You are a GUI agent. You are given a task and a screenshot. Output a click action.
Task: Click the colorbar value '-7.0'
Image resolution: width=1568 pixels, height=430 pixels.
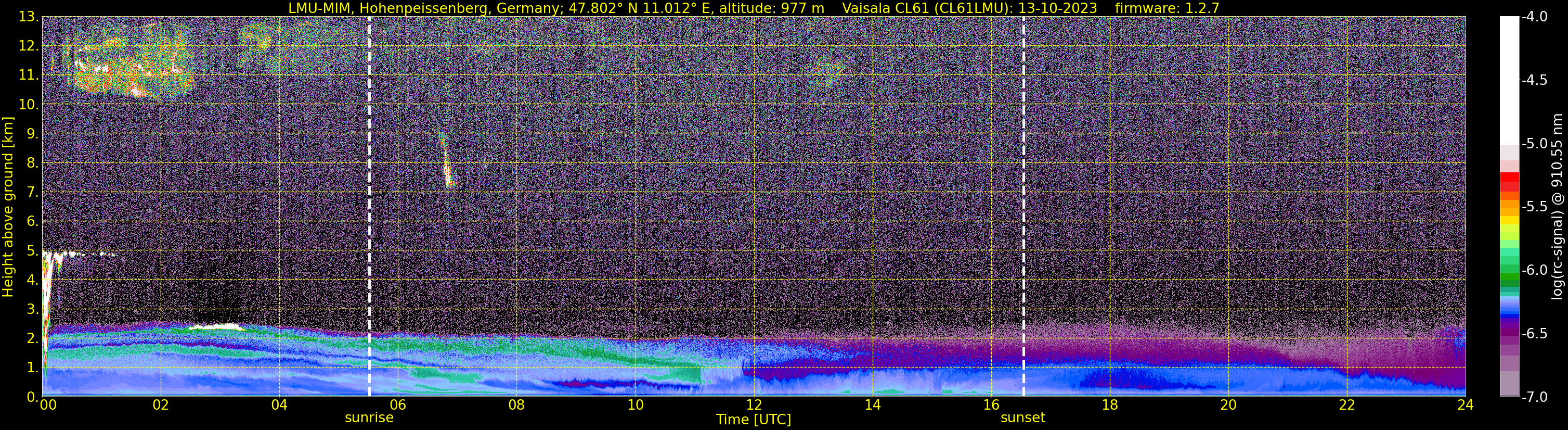point(1534,397)
